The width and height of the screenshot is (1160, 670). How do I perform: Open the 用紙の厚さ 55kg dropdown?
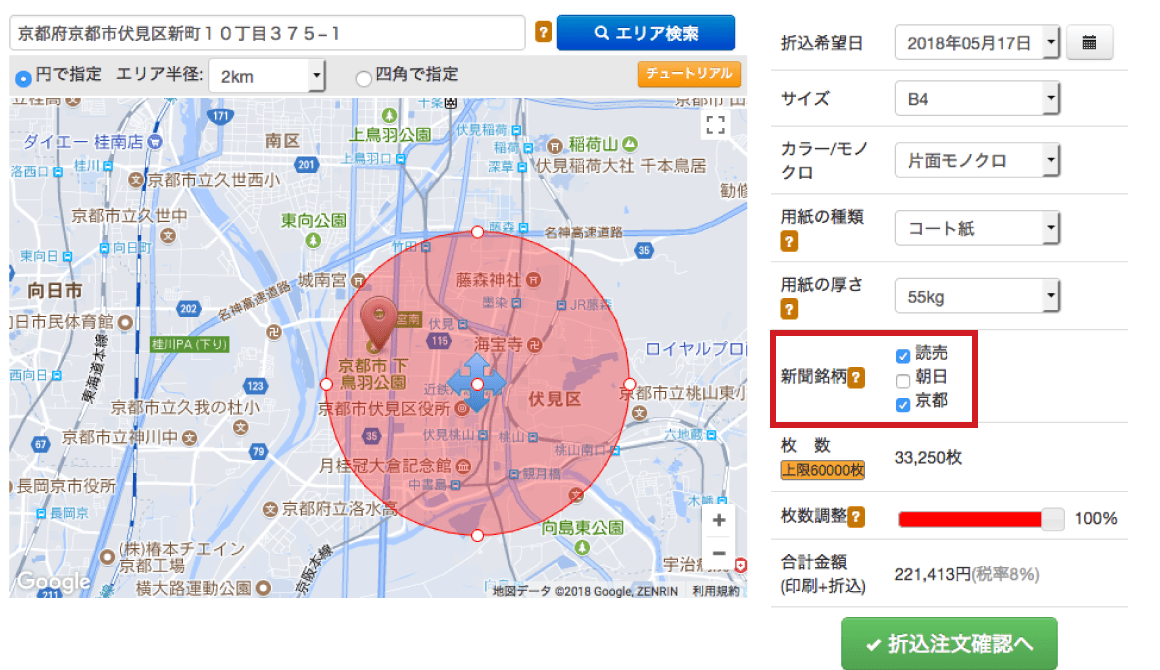click(x=976, y=297)
